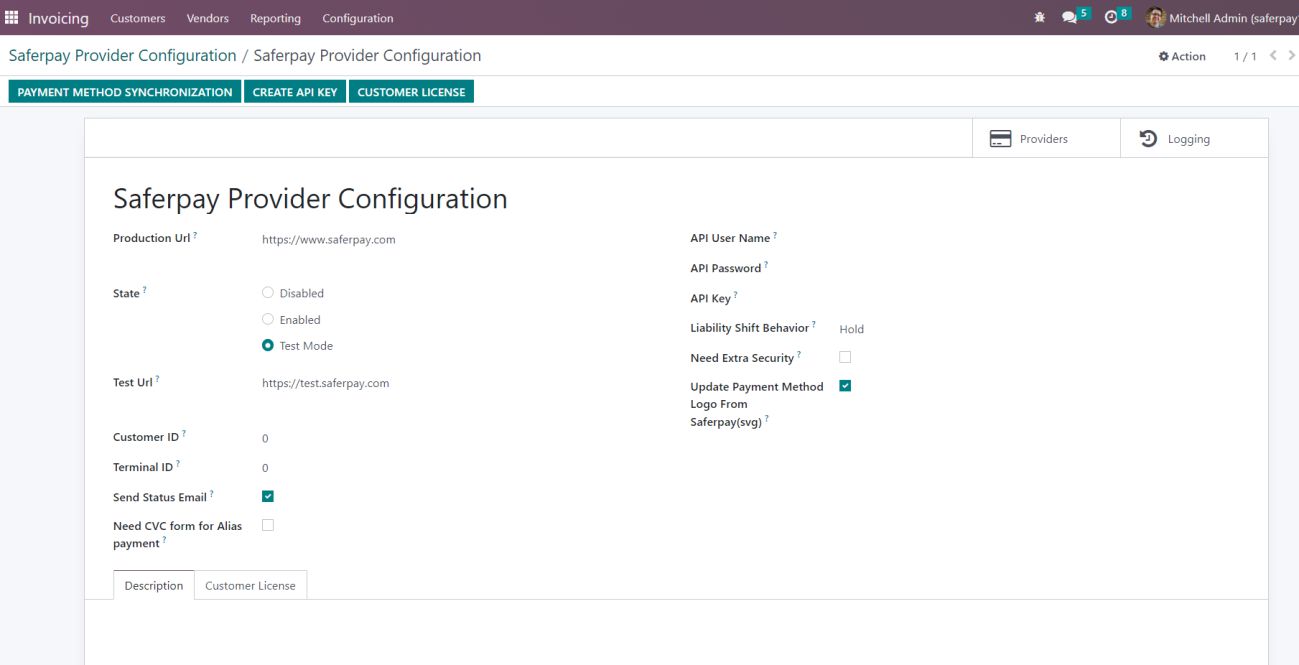
Task: Open the apps grid menu icon
Action: coord(12,18)
